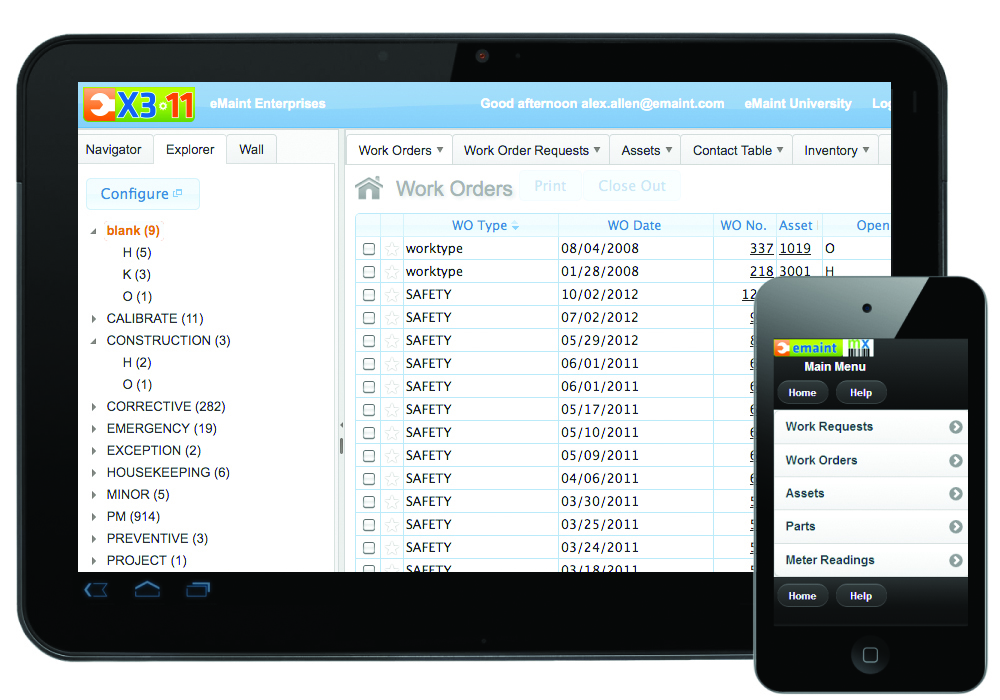Viewport: 1000px width, 700px height.
Task: Click the X3 11 logo icon
Action: point(139,104)
